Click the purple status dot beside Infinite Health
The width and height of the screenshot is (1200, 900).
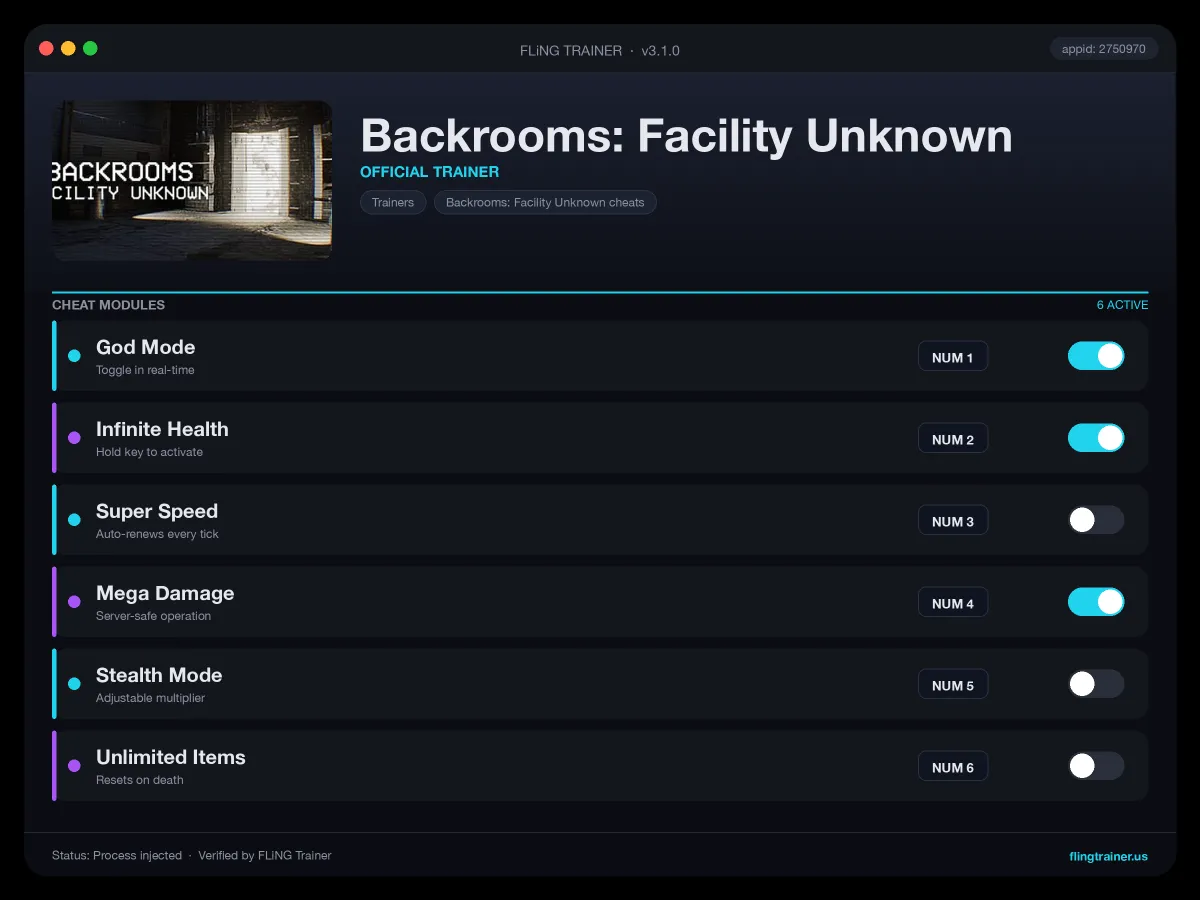(x=74, y=438)
